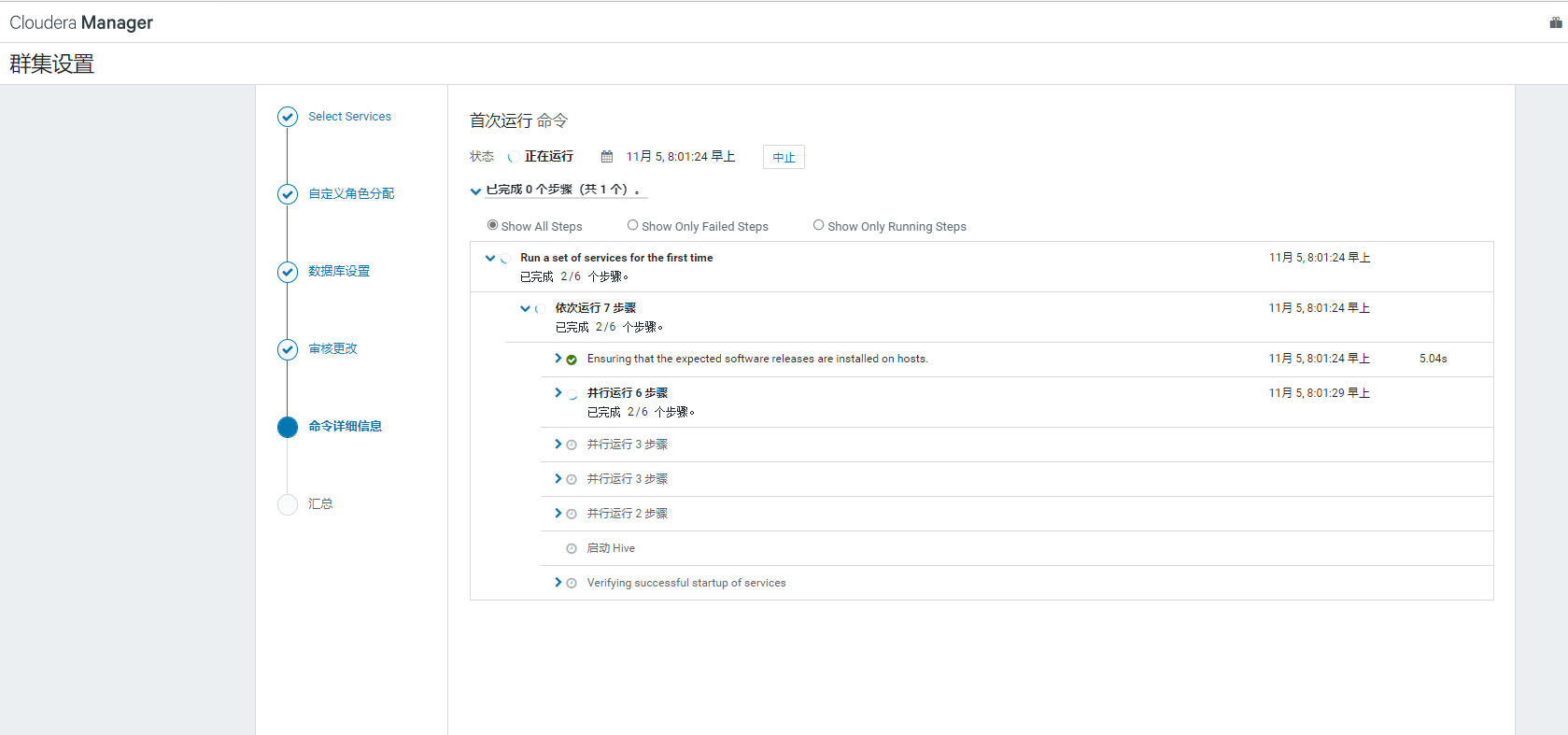1568x735 pixels.
Task: Click the Select Services step checkmark icon
Action: click(x=288, y=117)
